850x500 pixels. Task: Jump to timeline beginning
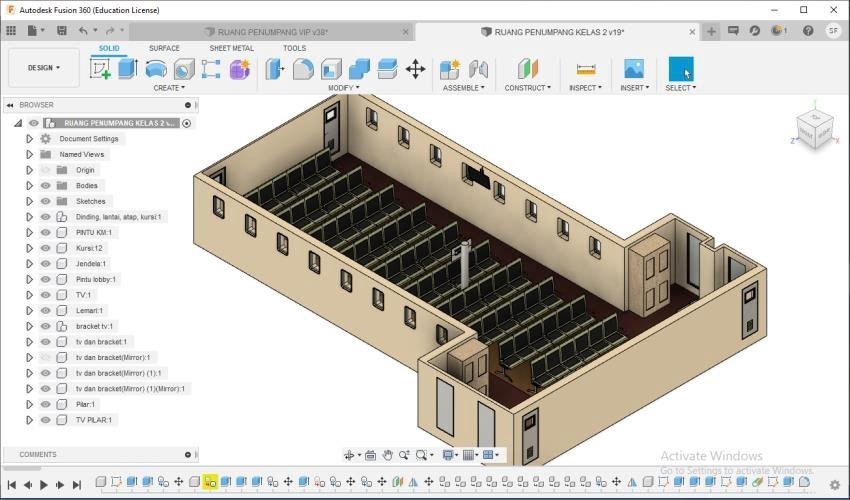coord(11,485)
